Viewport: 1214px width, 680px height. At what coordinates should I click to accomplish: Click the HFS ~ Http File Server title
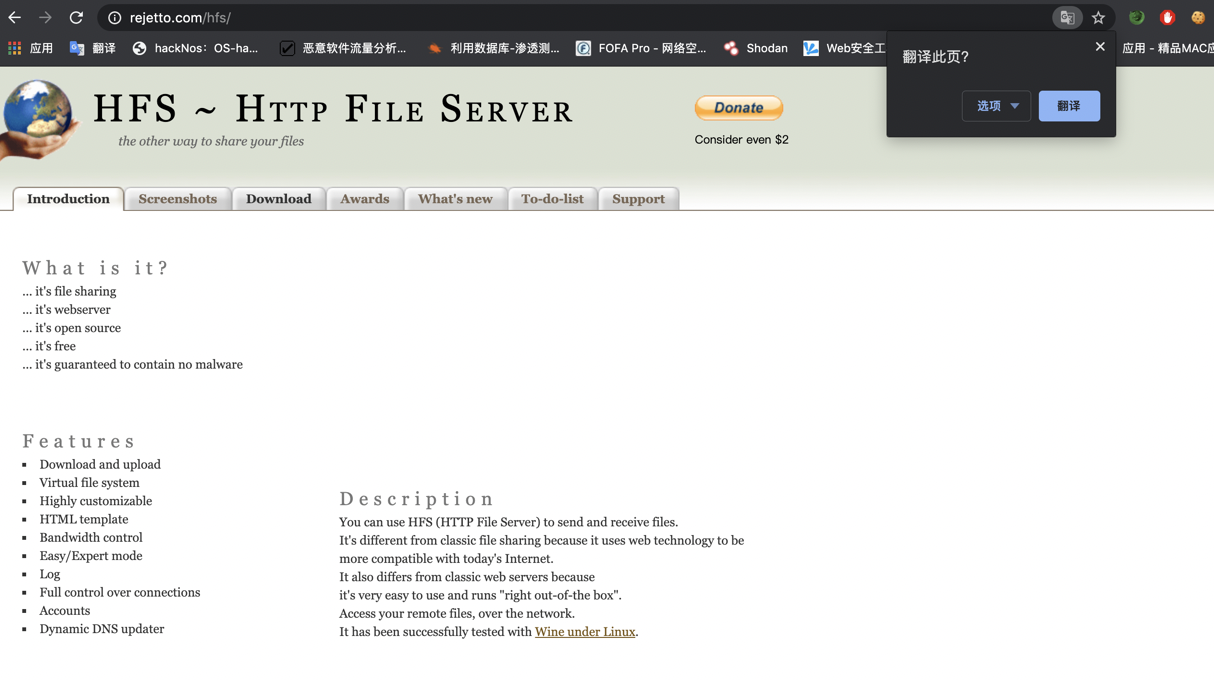[x=333, y=109]
